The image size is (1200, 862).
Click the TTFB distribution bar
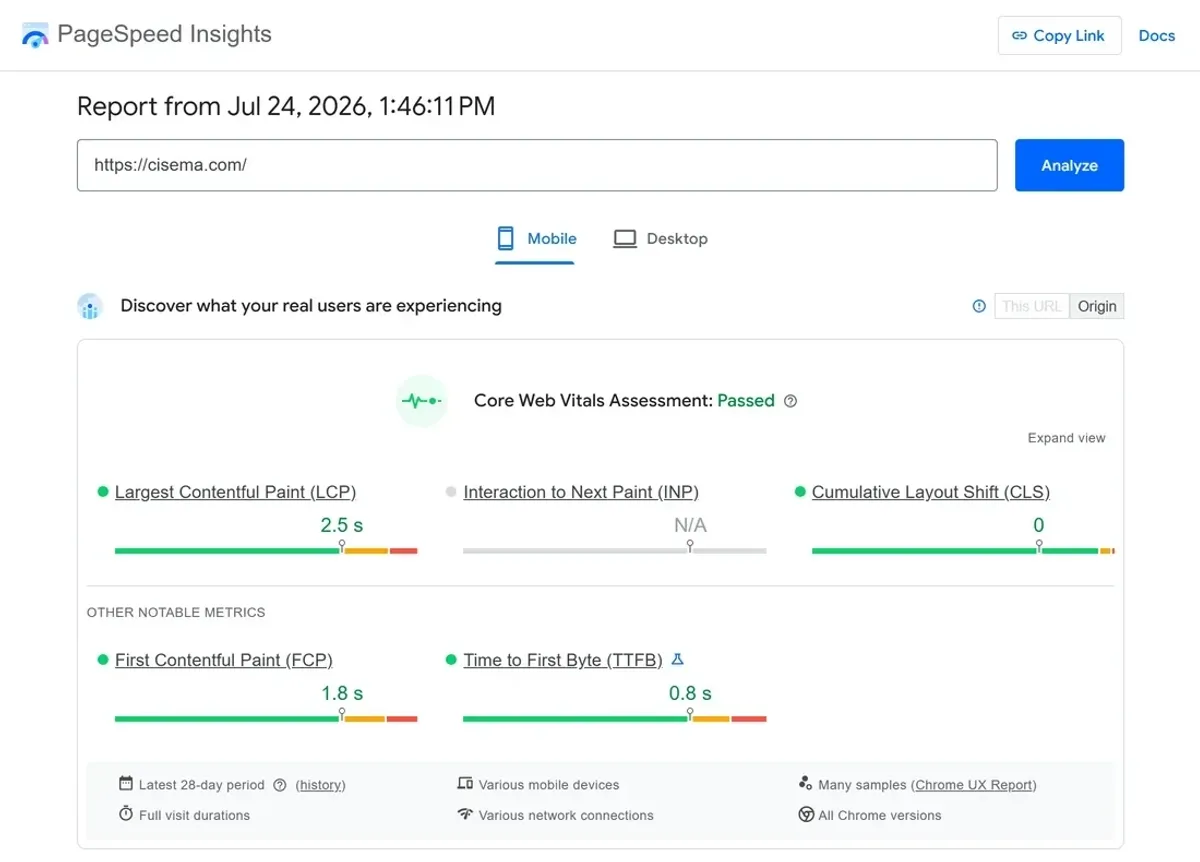615,718
